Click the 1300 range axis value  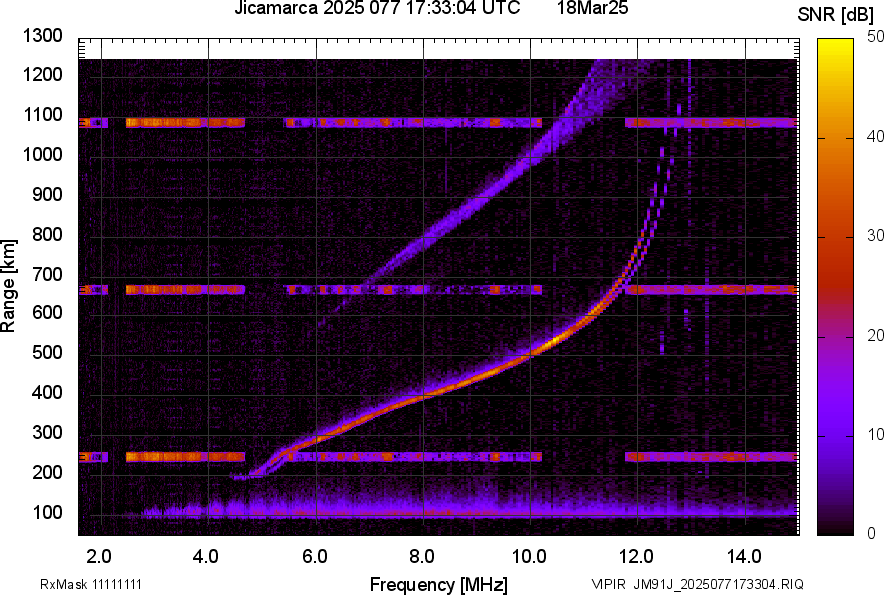(x=43, y=36)
